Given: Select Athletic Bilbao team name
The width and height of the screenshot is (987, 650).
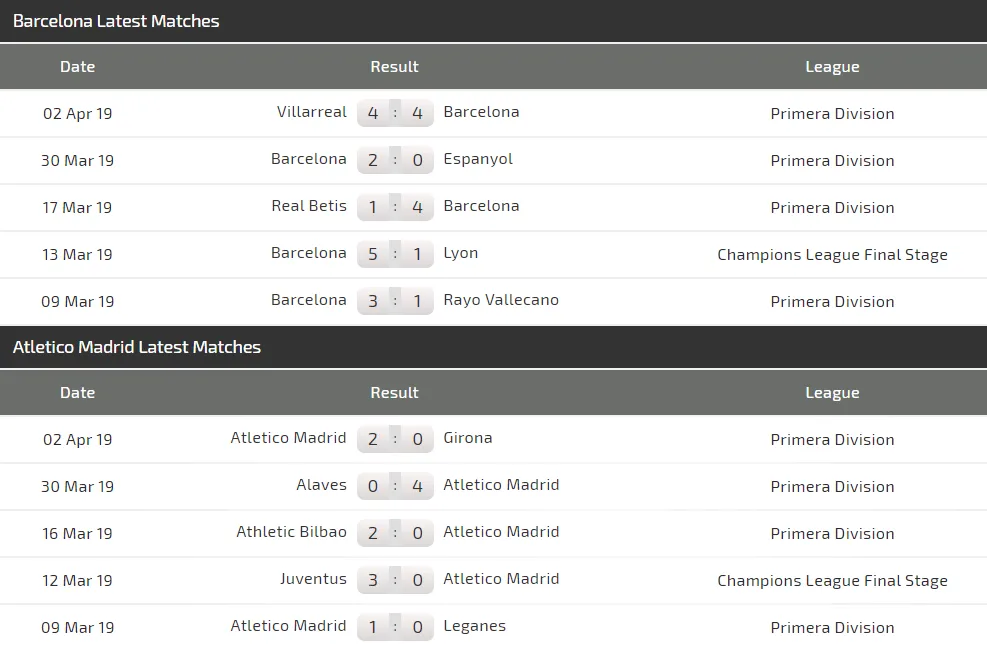Looking at the screenshot, I should pos(291,532).
